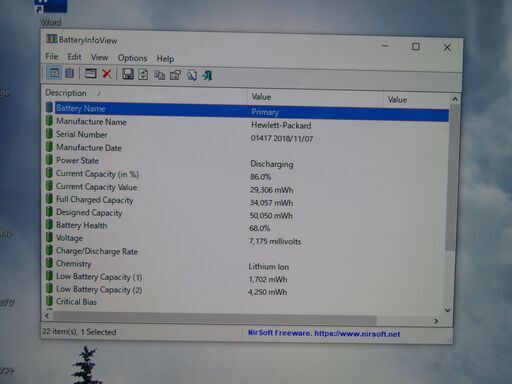Click battery icon beside Power State
Image resolution: width=512 pixels, height=384 pixels.
pyautogui.click(x=49, y=159)
